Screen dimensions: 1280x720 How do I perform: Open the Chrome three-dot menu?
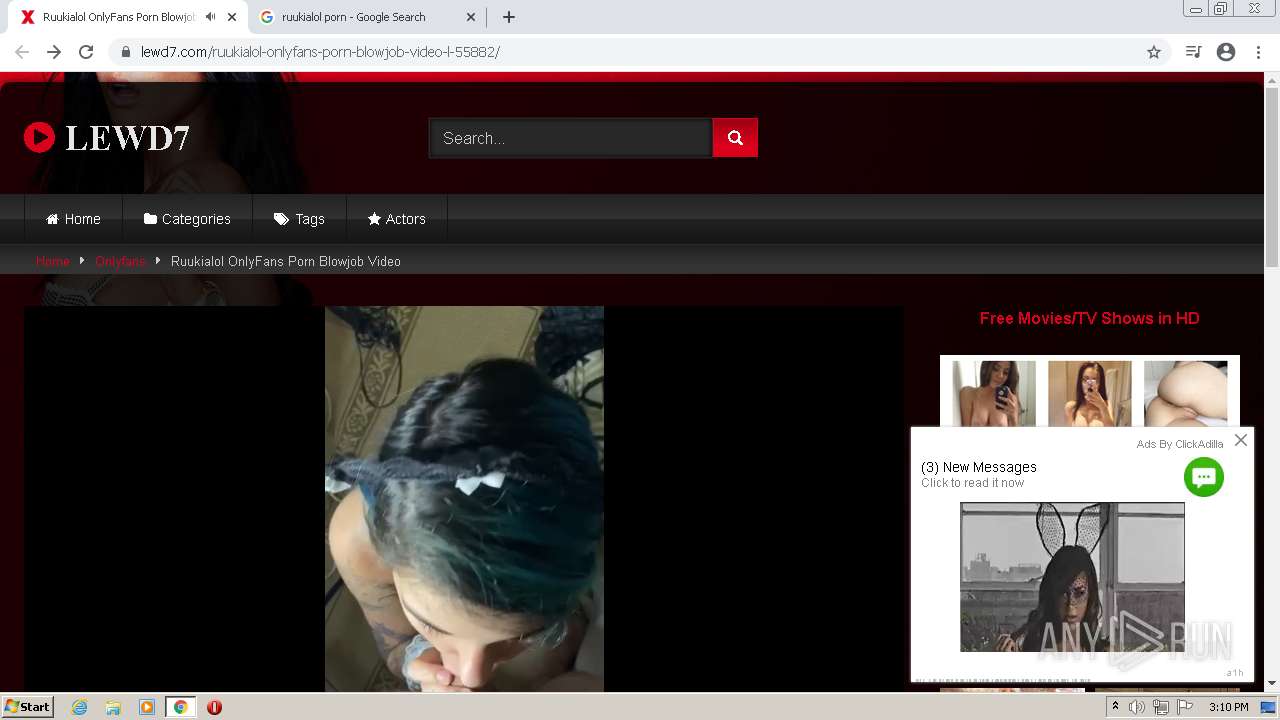[1257, 52]
